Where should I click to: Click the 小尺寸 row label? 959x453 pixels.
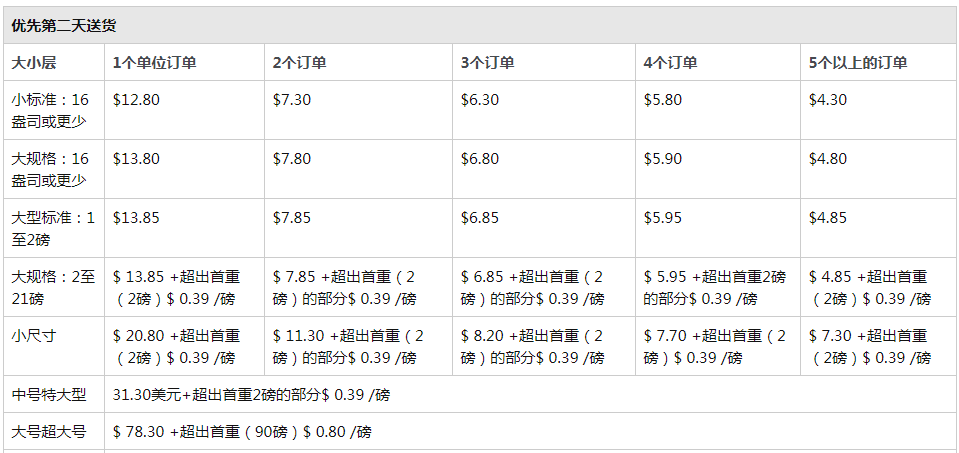pyautogui.click(x=33, y=336)
